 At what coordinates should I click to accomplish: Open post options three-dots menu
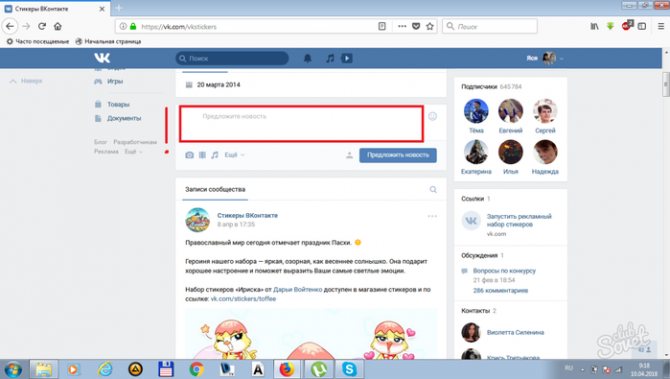pos(432,216)
